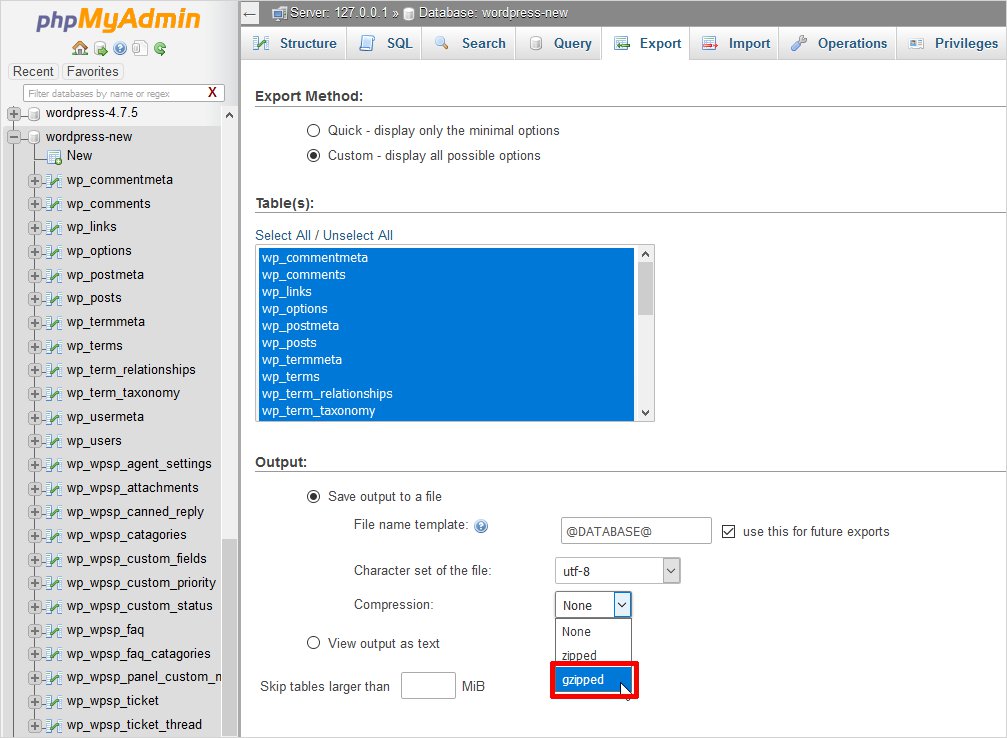1007x738 pixels.
Task: Select View output as text option
Action: tap(314, 644)
